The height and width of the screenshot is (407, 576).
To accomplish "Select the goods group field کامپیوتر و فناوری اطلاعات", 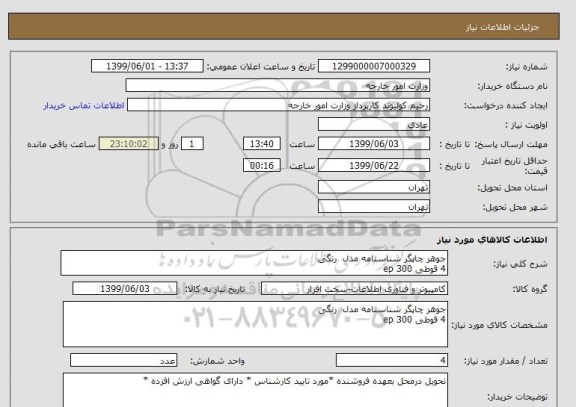I will click(354, 289).
